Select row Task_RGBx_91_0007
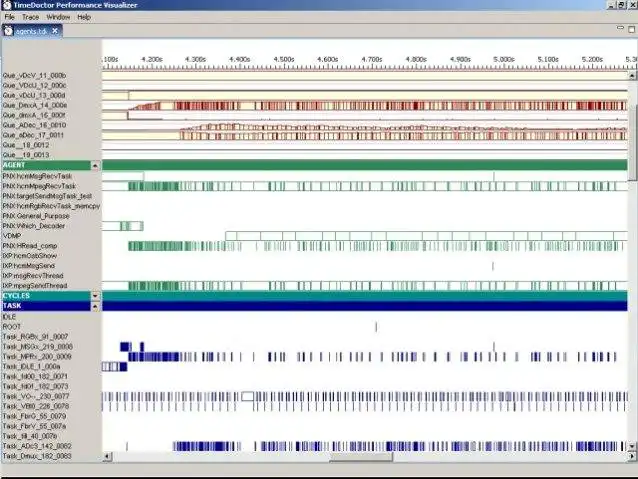 click(35, 337)
